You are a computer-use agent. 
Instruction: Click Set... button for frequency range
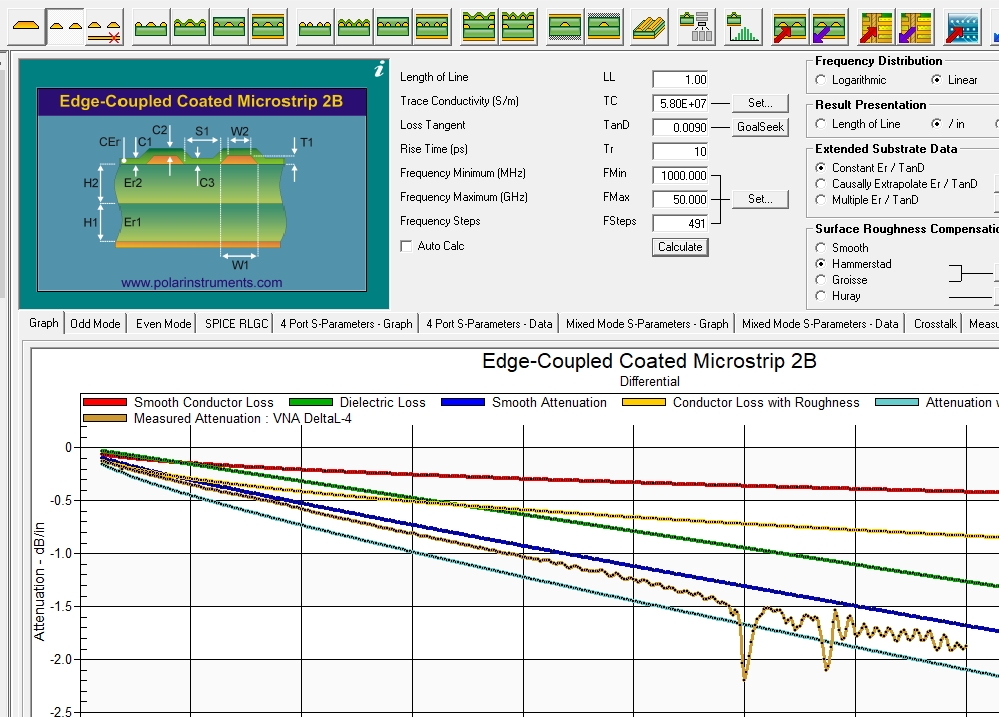pos(760,199)
